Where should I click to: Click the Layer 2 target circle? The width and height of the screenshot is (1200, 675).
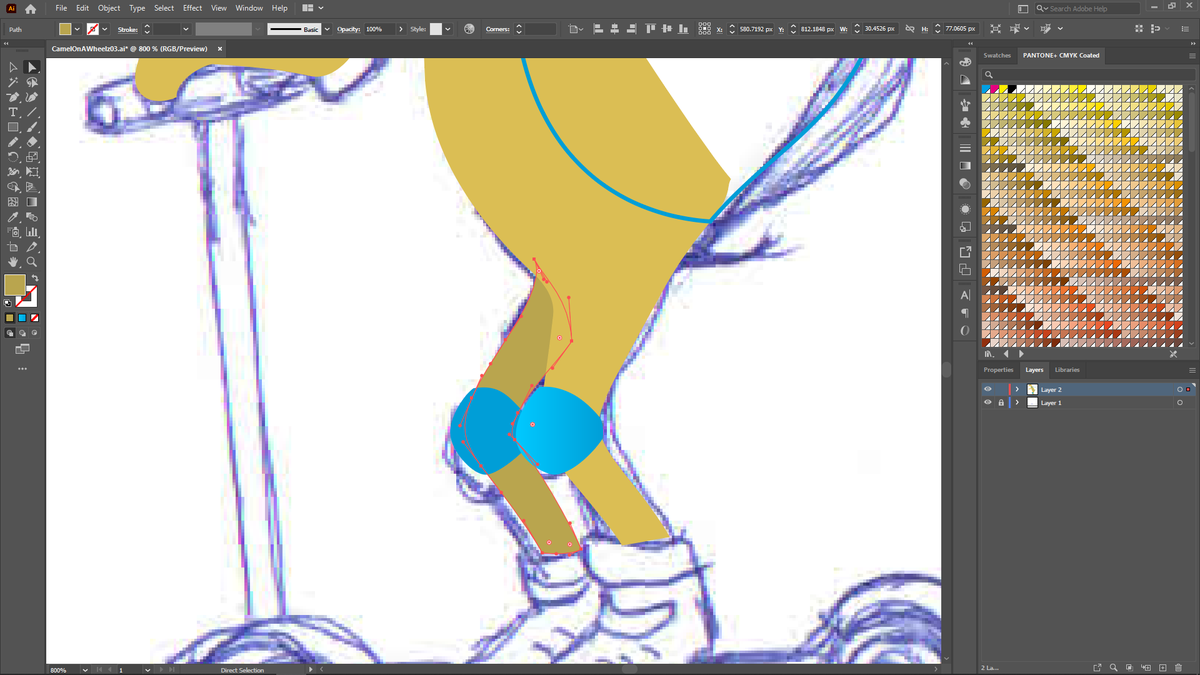tap(1180, 389)
